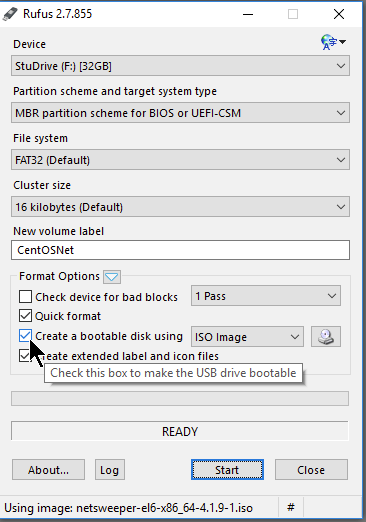366x522 pixels.
Task: Open the 1 Pass dropdown
Action: [x=266, y=296]
